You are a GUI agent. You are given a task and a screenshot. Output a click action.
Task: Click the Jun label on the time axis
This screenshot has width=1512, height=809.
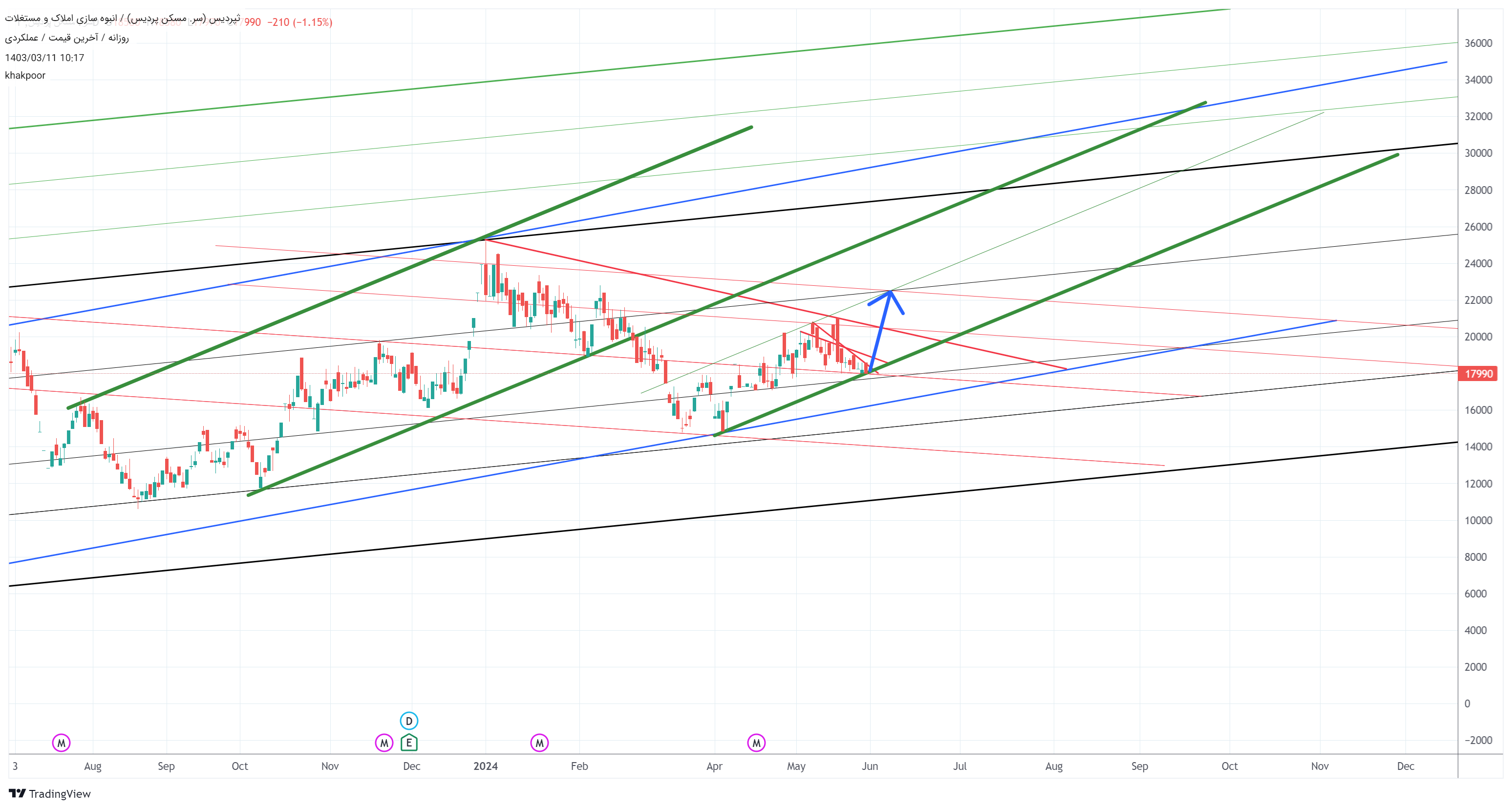tap(869, 766)
